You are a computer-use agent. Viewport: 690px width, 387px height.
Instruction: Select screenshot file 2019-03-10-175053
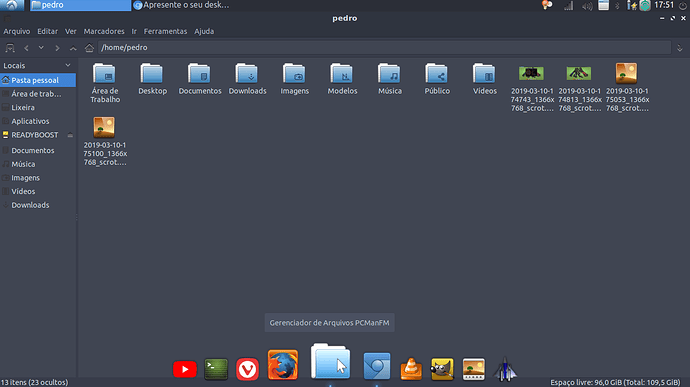pyautogui.click(x=627, y=87)
